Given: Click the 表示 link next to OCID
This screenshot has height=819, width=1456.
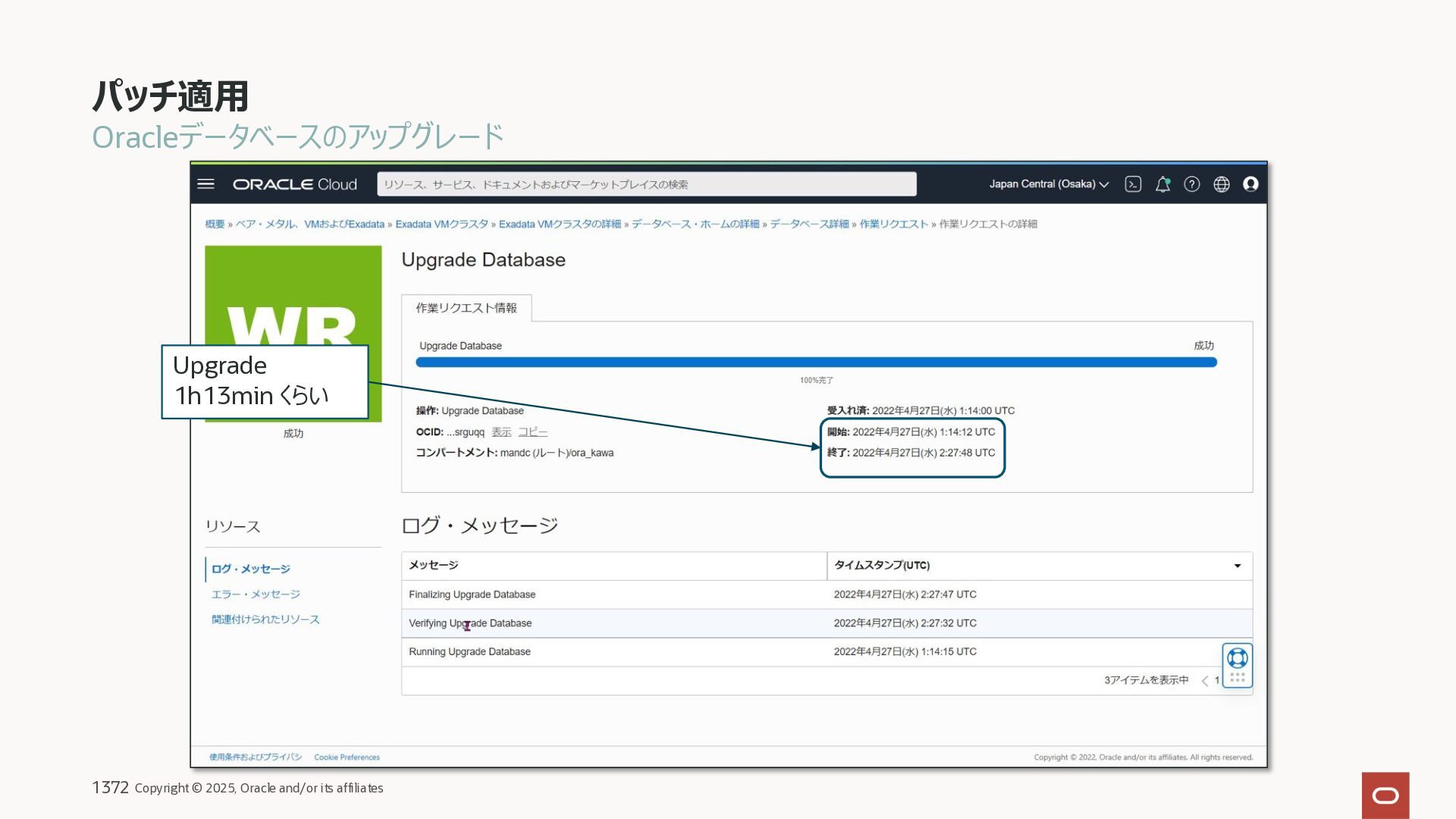Looking at the screenshot, I should click(501, 432).
